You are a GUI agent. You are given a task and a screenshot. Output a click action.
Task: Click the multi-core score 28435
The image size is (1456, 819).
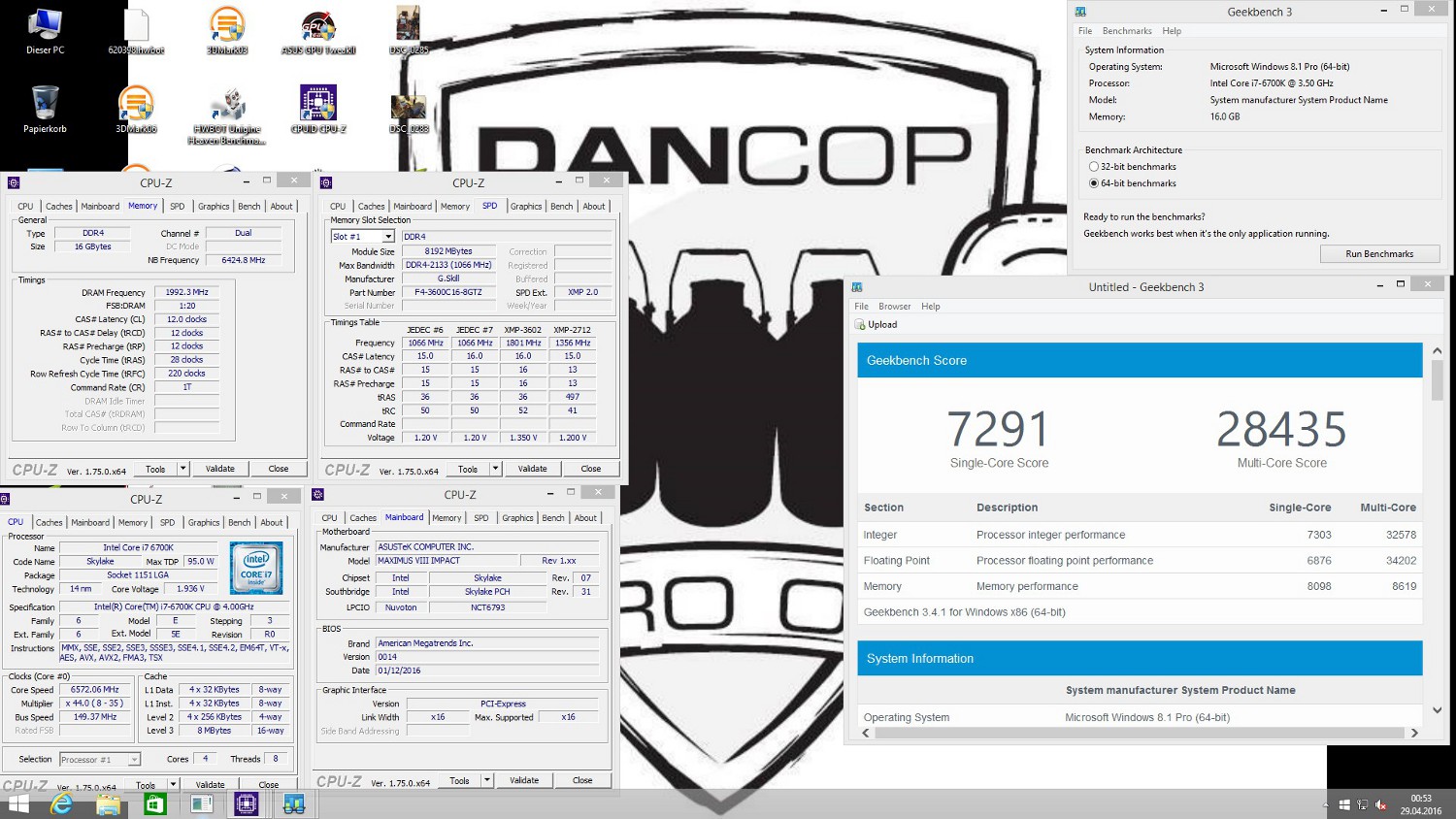1281,429
